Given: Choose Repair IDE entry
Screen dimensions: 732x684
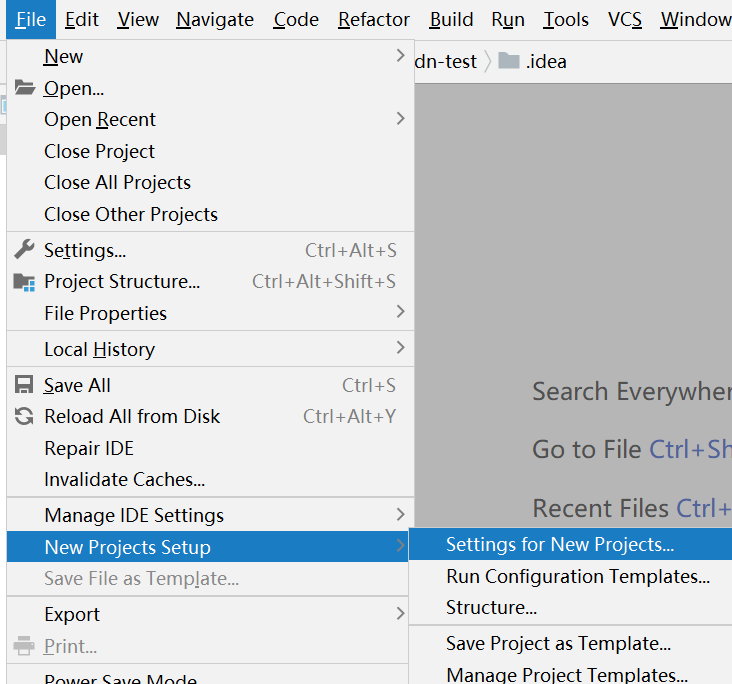Looking at the screenshot, I should (x=89, y=448).
